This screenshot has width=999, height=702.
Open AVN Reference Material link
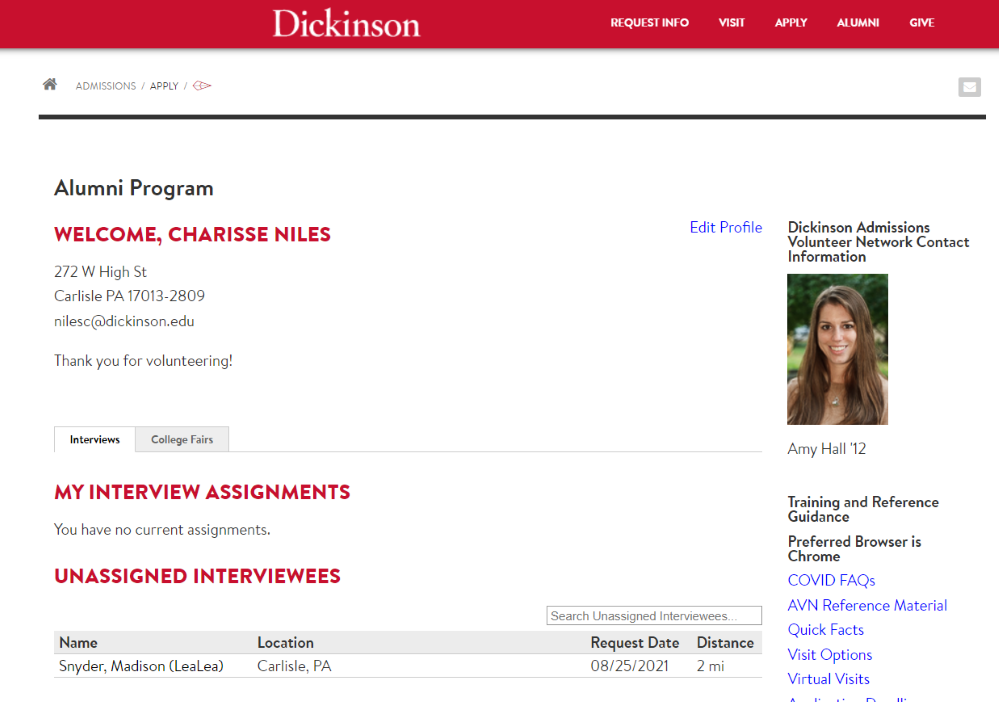[x=867, y=605]
